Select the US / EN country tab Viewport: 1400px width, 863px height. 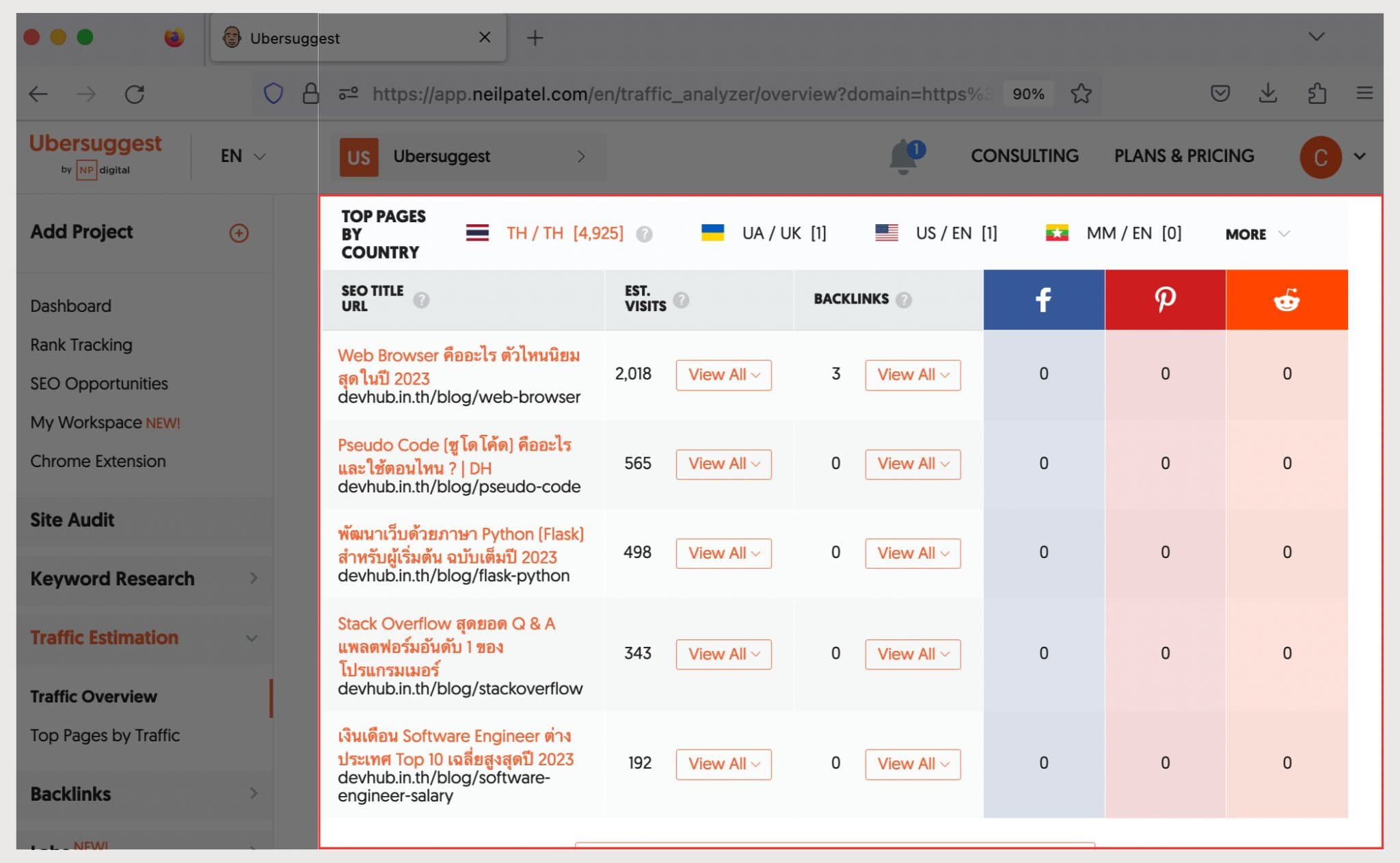click(937, 233)
